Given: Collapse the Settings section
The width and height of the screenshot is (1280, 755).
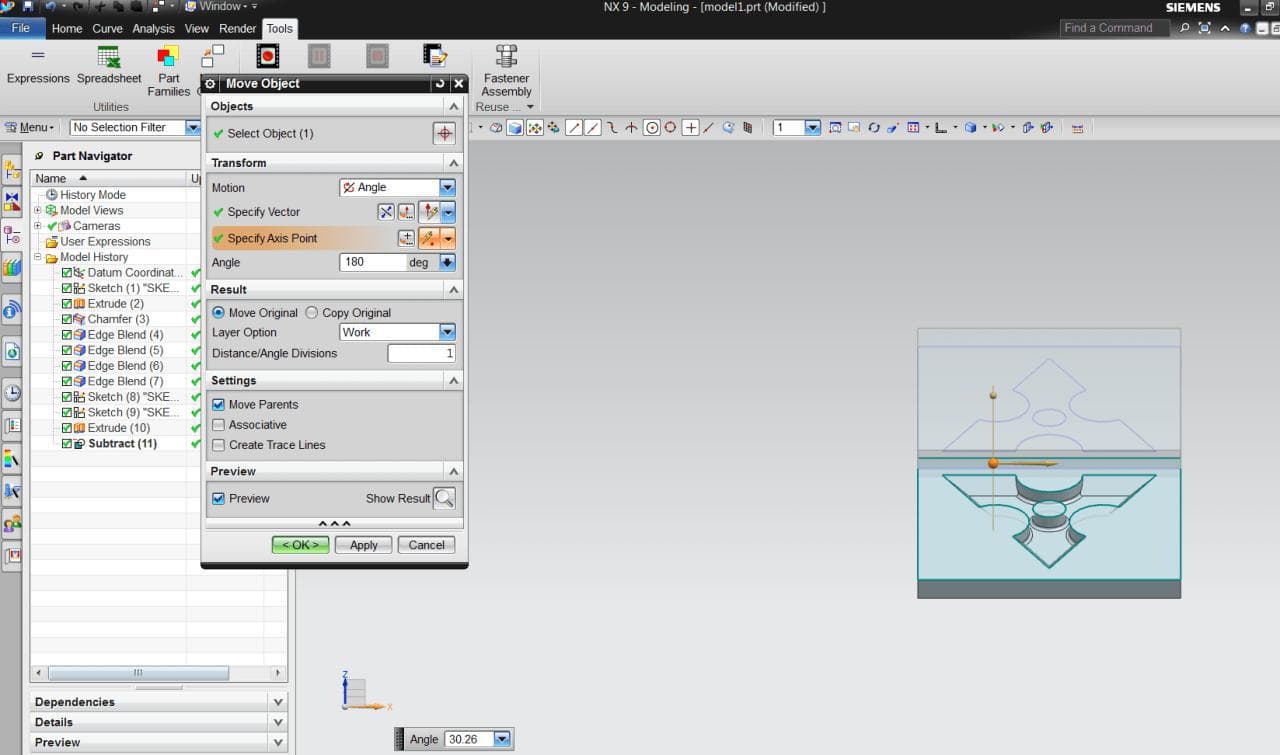Looking at the screenshot, I should click(454, 381).
